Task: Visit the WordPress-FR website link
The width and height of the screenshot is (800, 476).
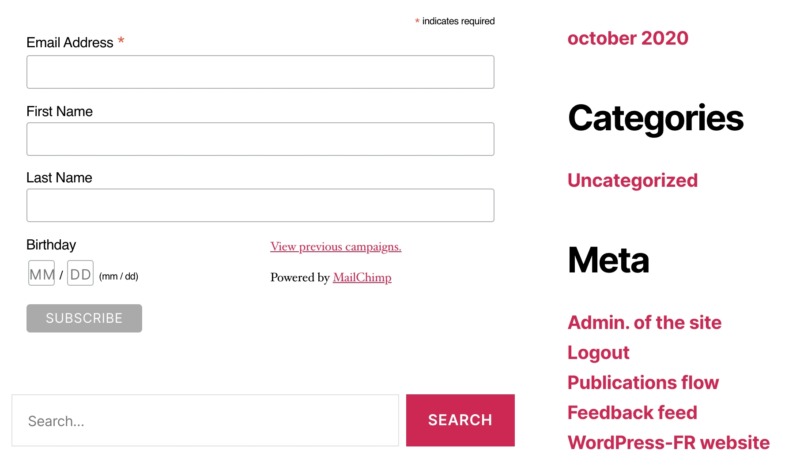Action: (668, 443)
